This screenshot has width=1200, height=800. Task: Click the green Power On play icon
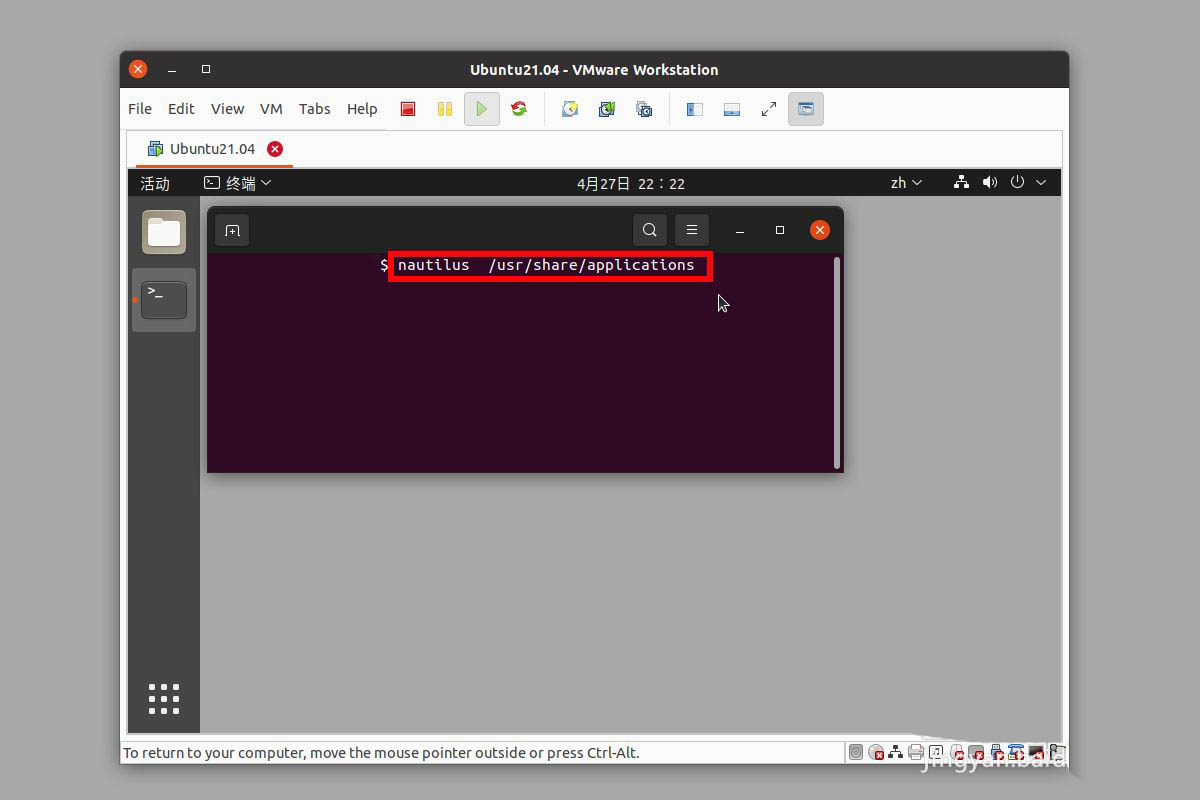click(481, 109)
